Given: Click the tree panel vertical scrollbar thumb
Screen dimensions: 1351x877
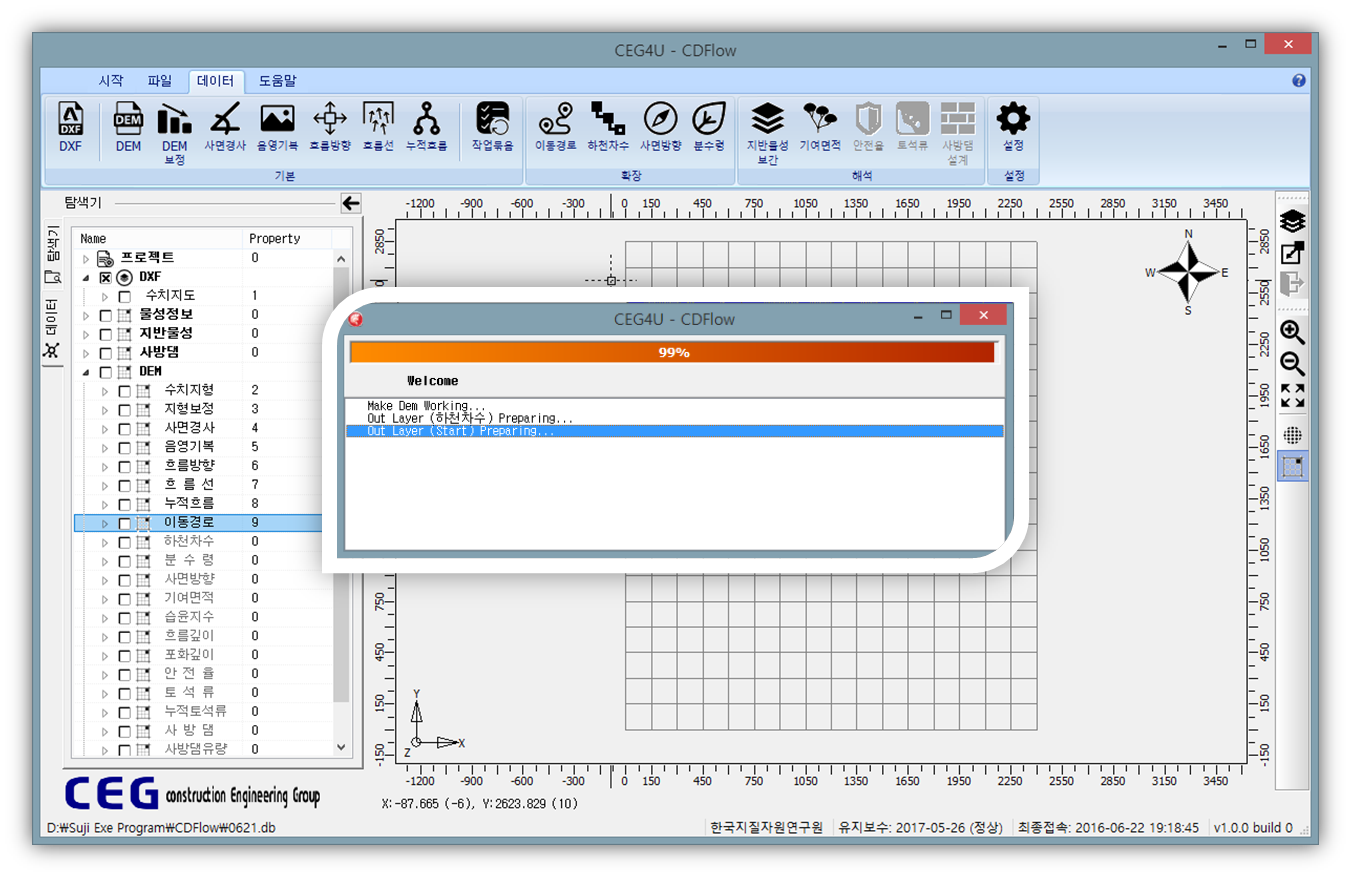Looking at the screenshot, I should tap(341, 484).
